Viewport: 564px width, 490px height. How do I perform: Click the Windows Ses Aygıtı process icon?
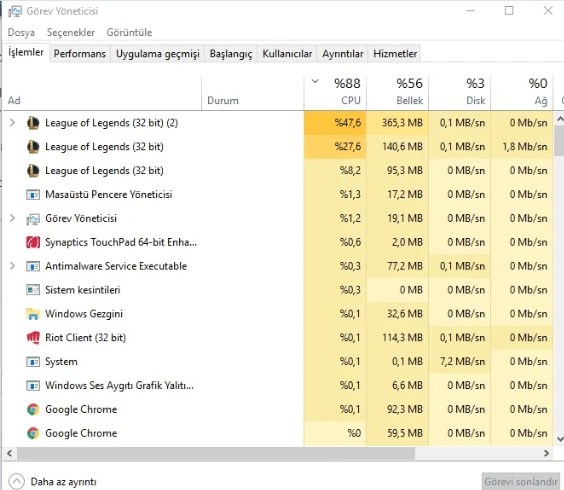pos(33,386)
